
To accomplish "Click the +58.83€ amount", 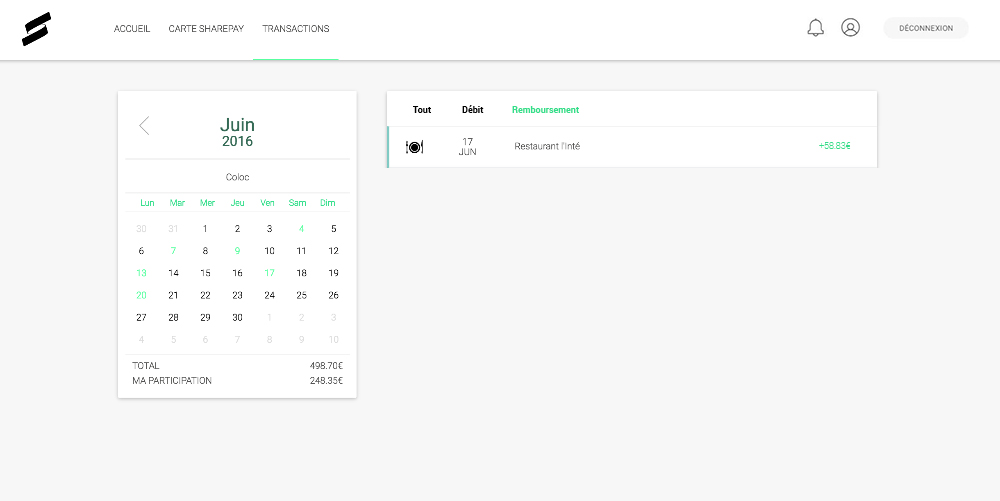I will [x=834, y=146].
